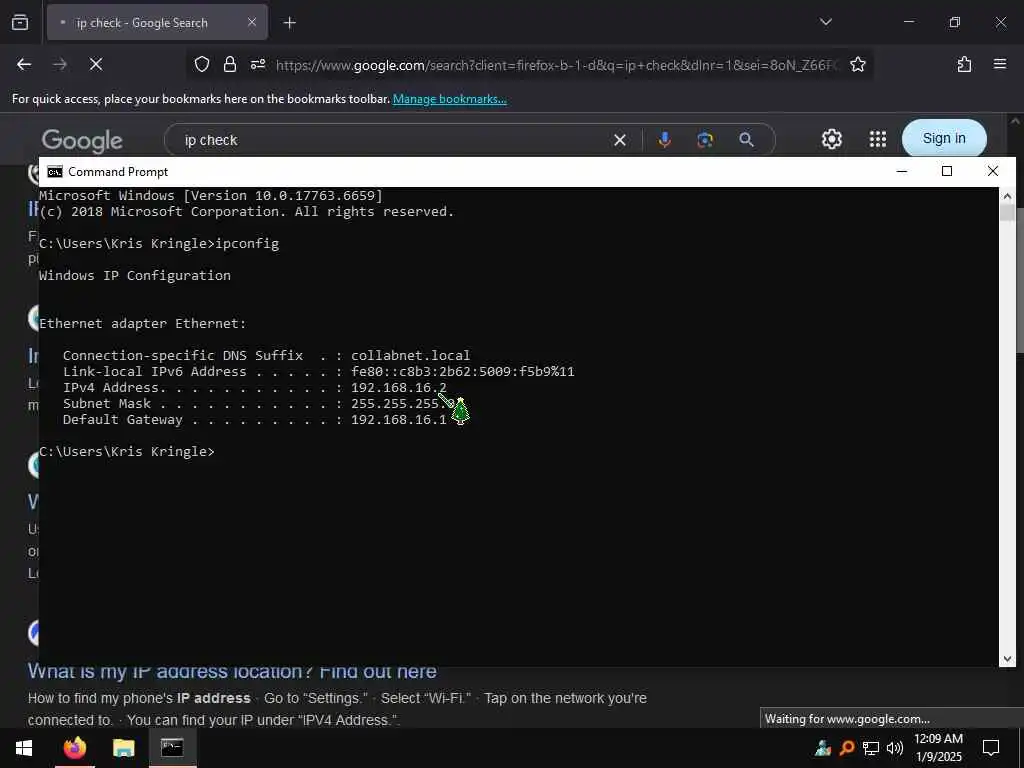The image size is (1024, 768).
Task: Minimize the Firefox window
Action: 909,22
